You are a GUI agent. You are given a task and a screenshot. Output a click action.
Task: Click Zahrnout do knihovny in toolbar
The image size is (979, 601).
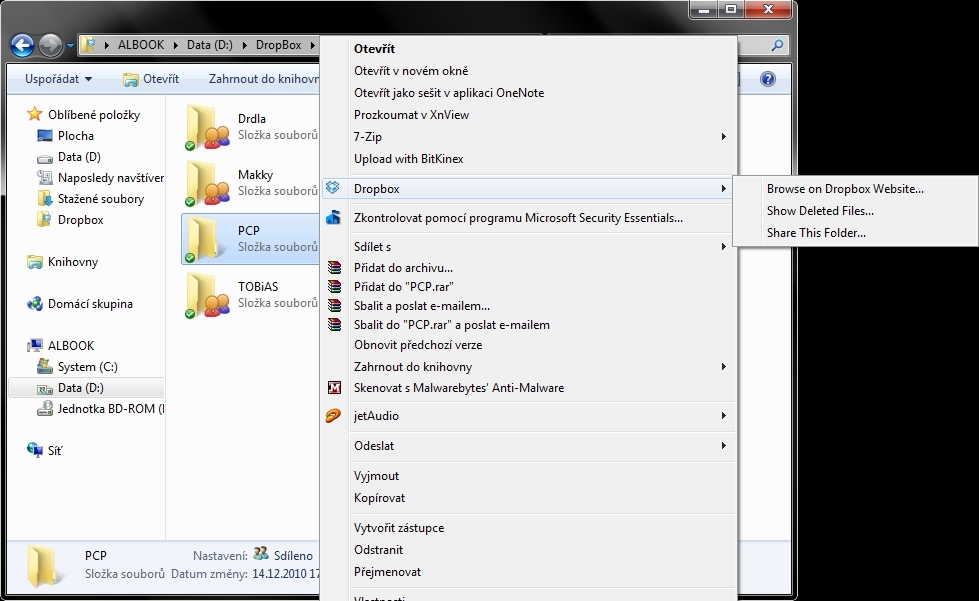(x=263, y=79)
